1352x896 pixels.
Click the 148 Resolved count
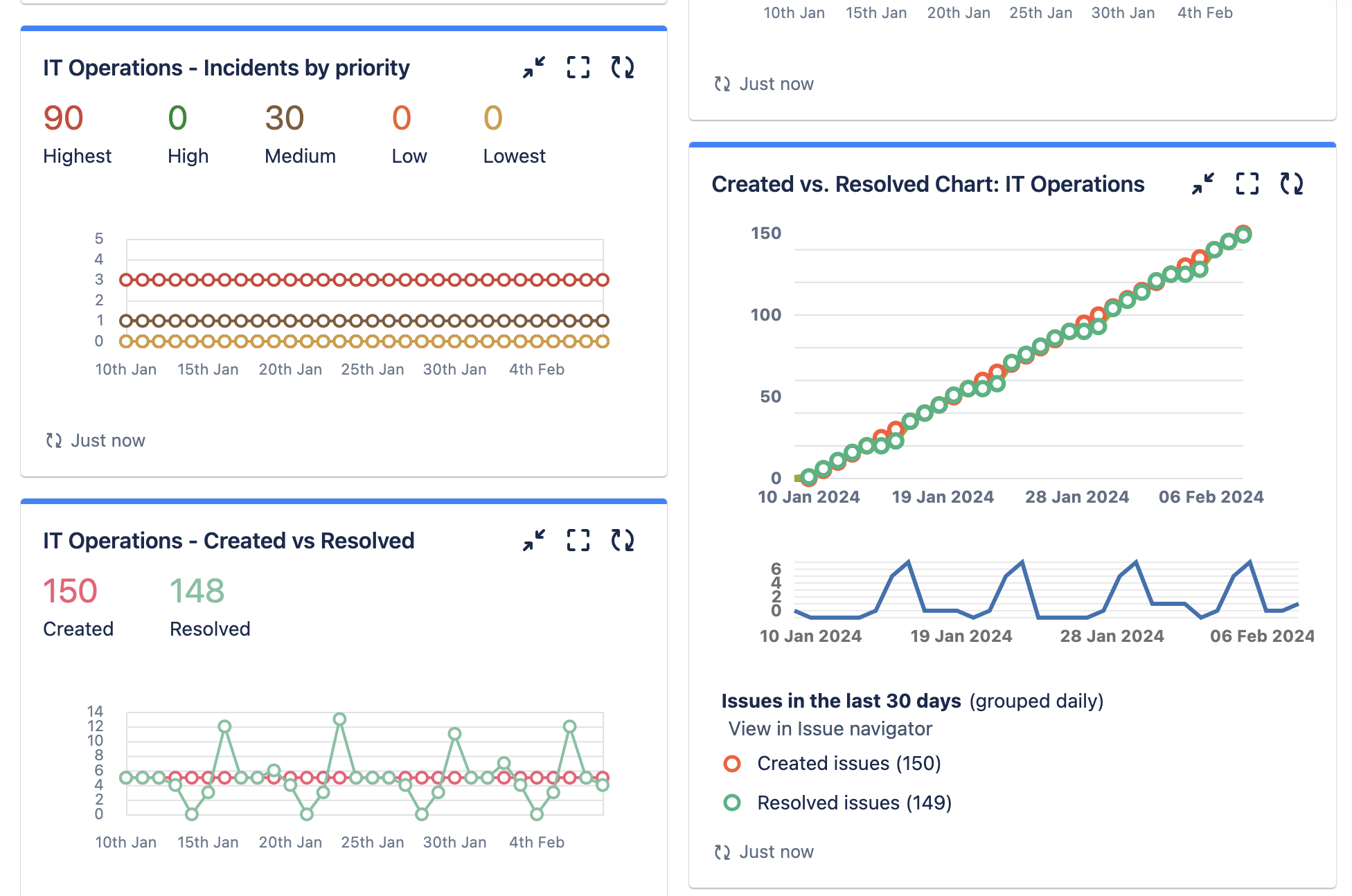pos(197,591)
